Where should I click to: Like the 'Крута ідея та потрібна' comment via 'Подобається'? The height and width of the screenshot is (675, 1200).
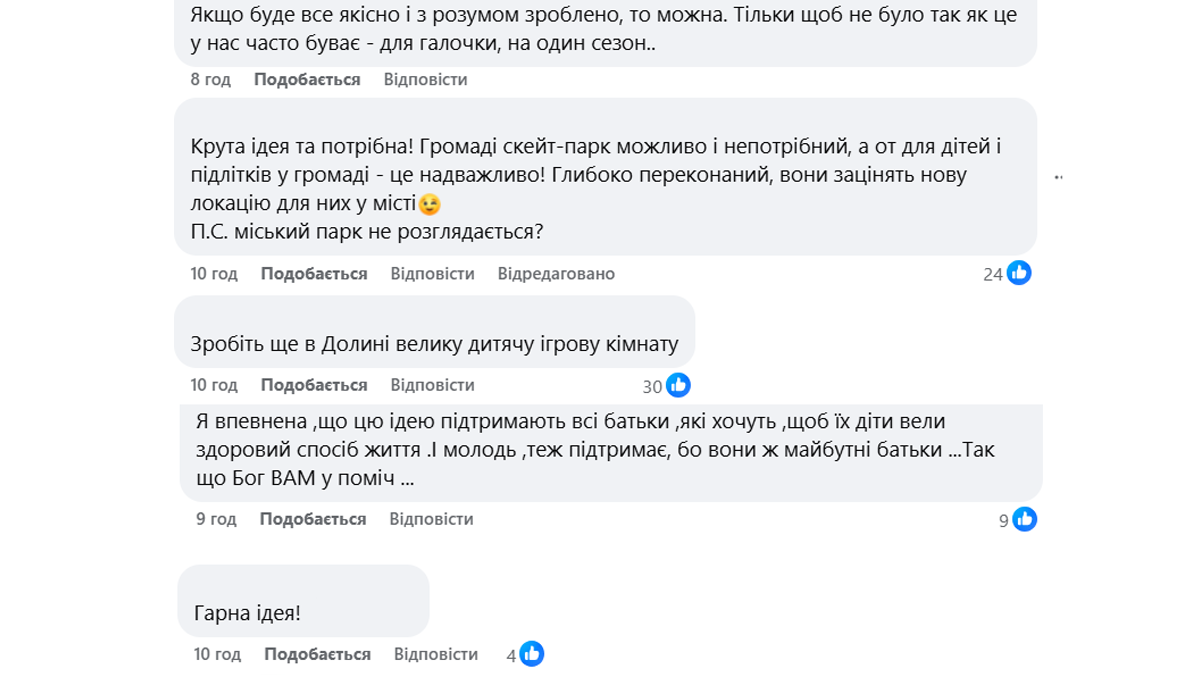click(x=314, y=274)
